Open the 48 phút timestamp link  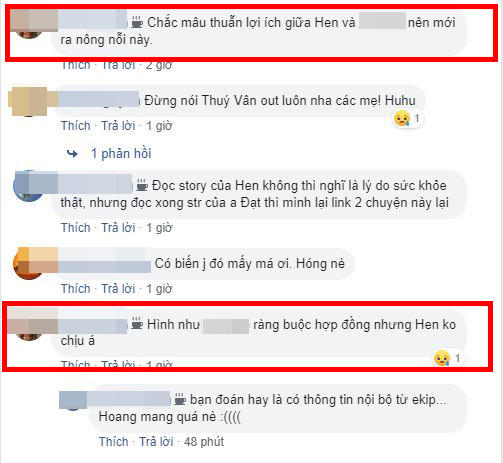coord(204,442)
